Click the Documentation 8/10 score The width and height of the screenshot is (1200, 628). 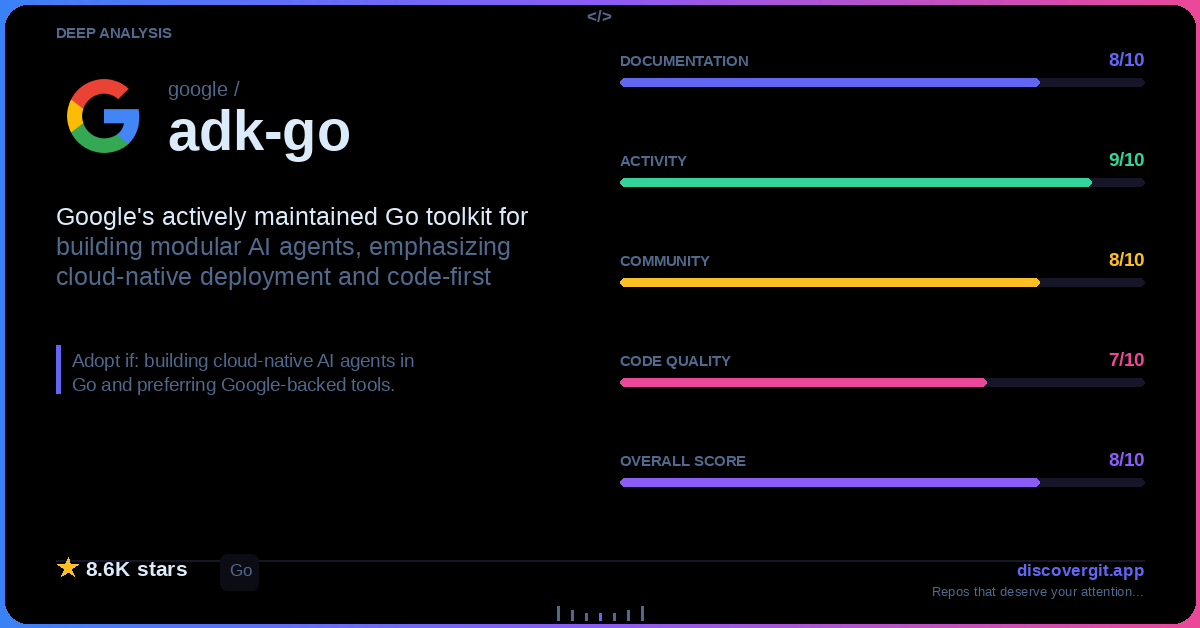pyautogui.click(x=1126, y=60)
